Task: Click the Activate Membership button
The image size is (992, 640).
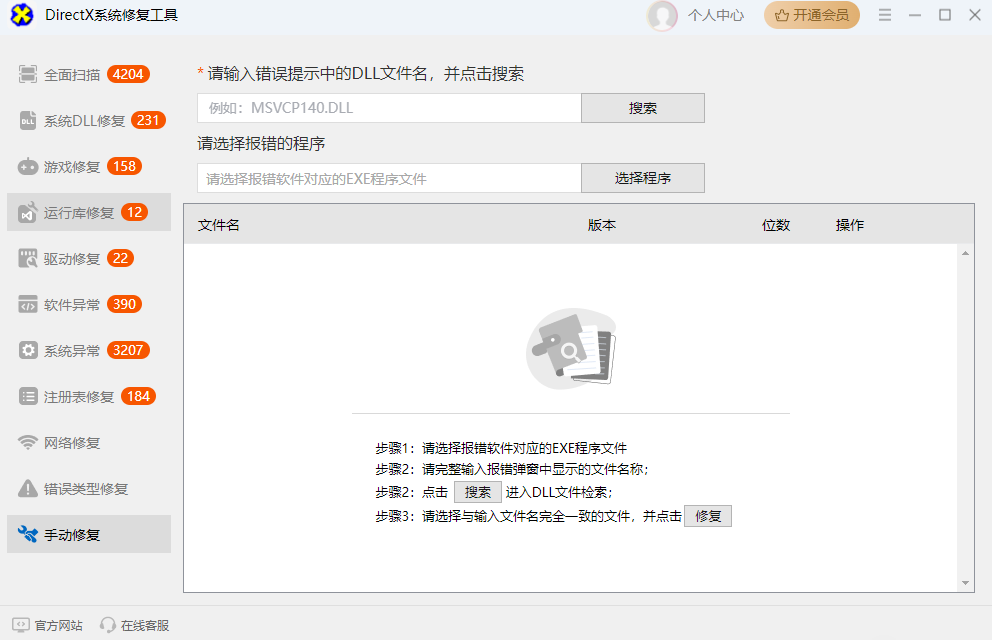Action: point(811,16)
